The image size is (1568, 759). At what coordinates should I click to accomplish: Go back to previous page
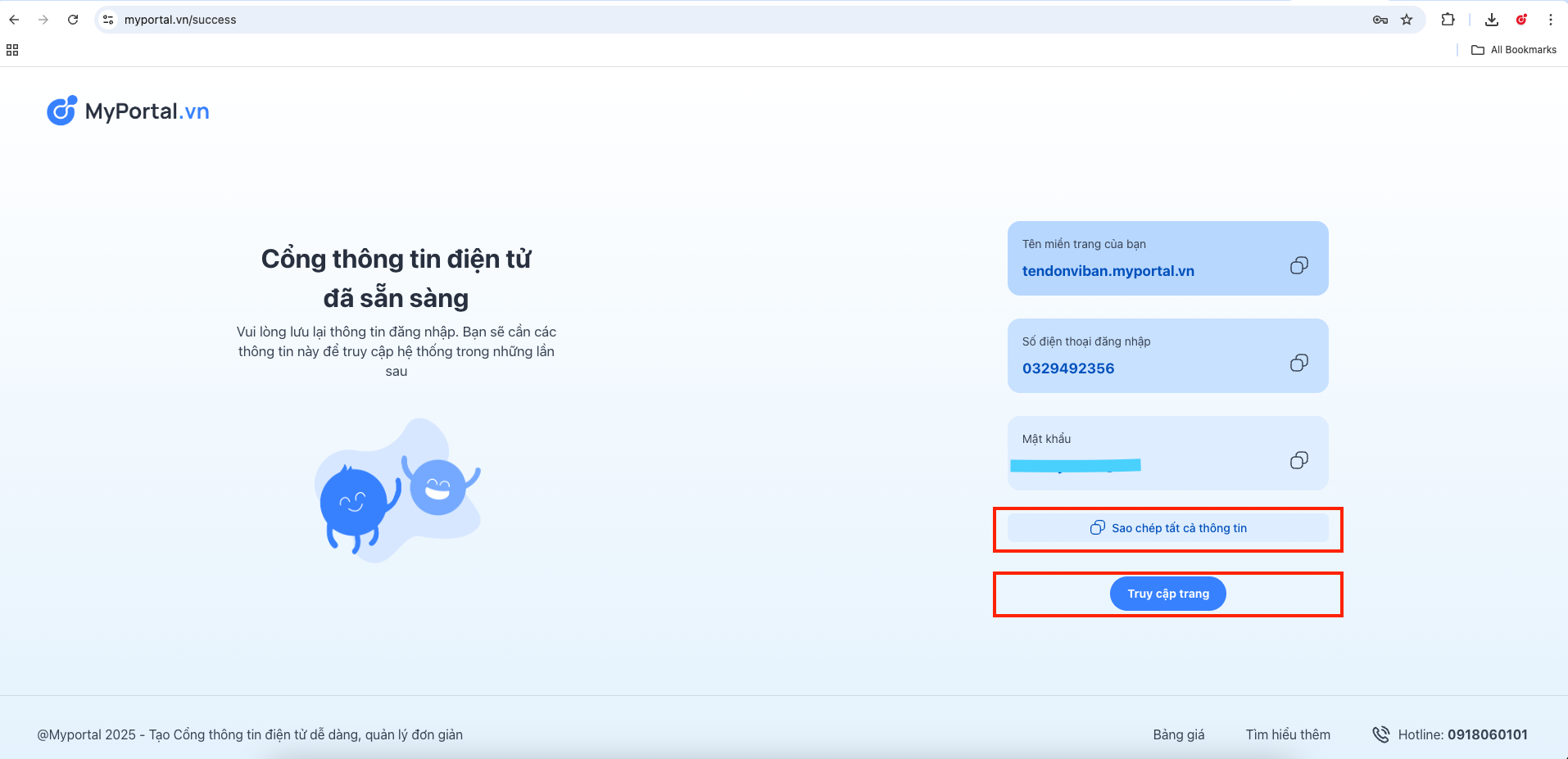(x=14, y=20)
